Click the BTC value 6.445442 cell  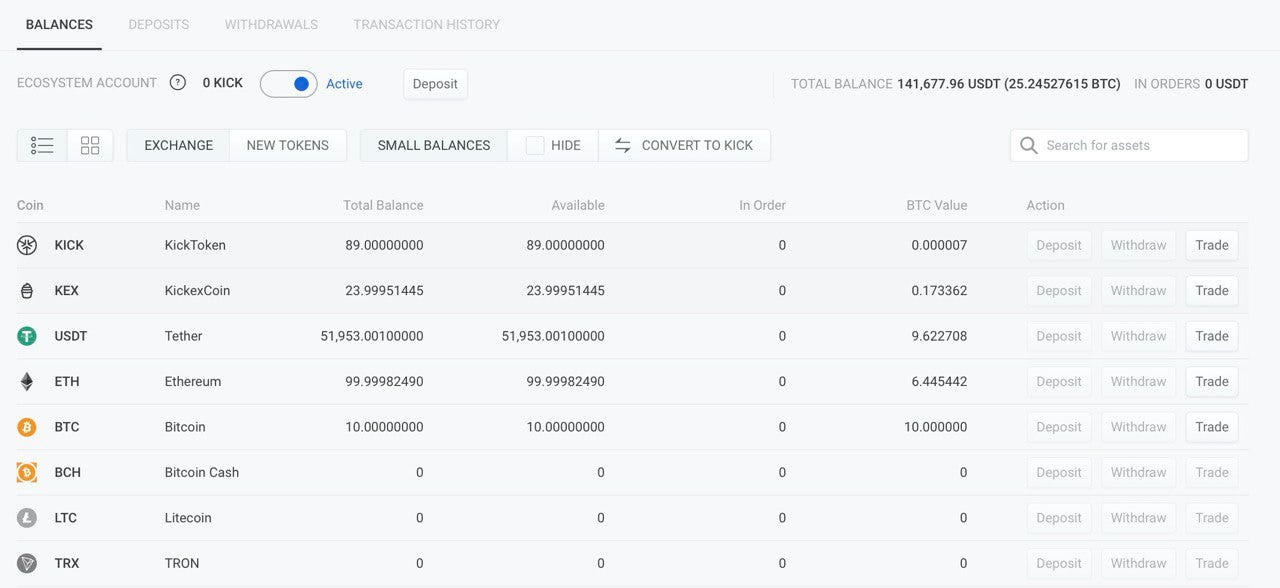click(x=939, y=381)
